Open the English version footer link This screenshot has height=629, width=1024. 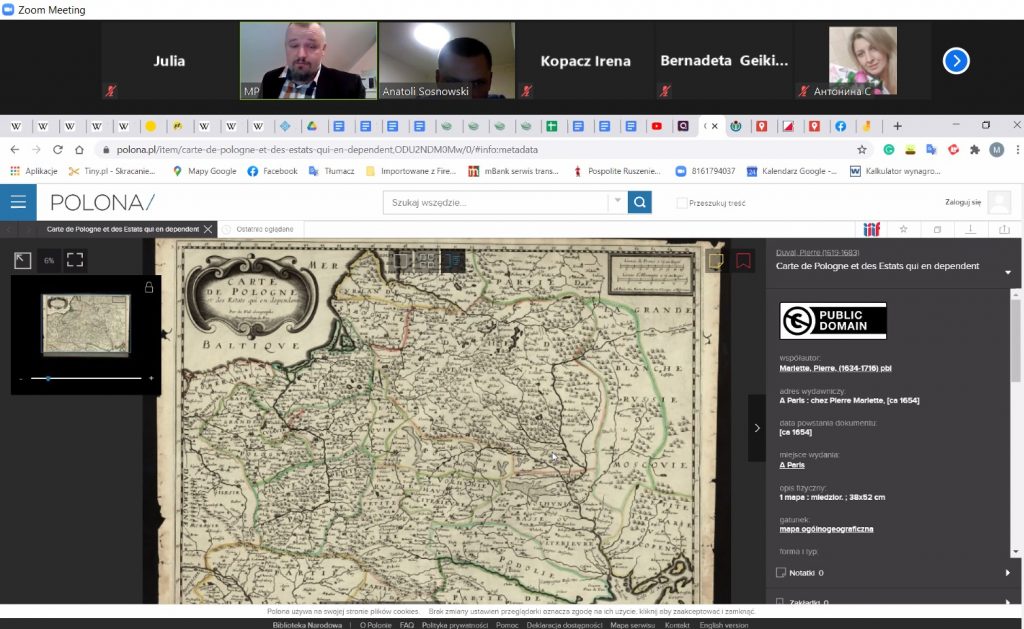pos(724,625)
